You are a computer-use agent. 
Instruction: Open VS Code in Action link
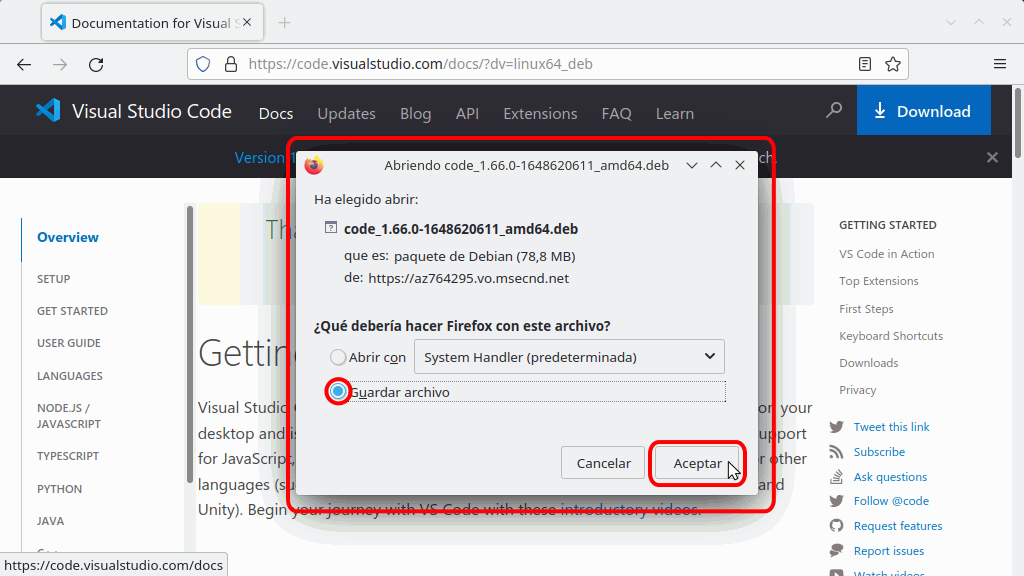tap(886, 254)
